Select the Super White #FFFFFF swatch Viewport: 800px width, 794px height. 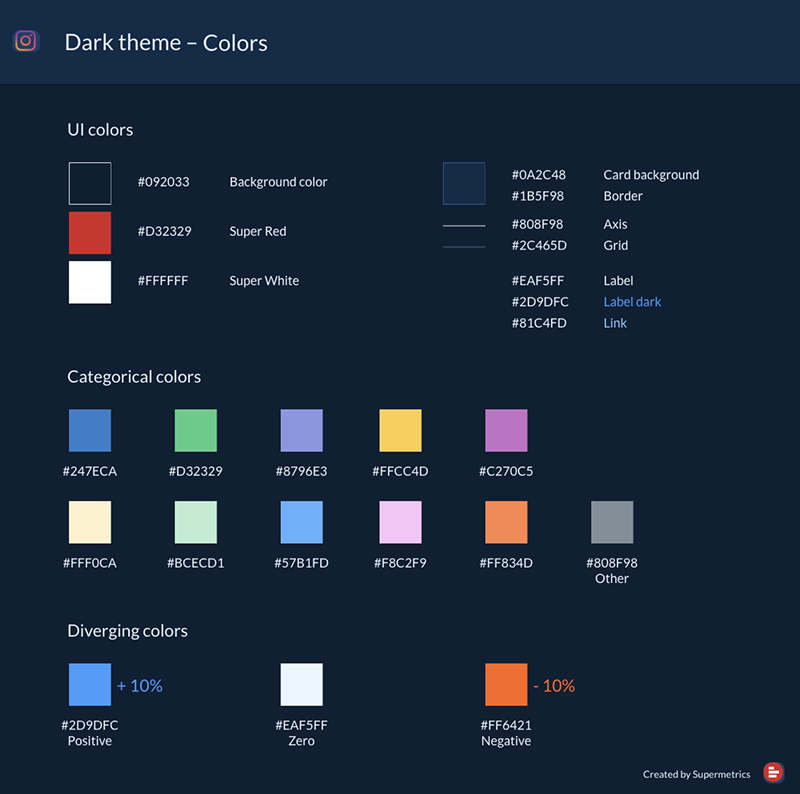tap(90, 282)
